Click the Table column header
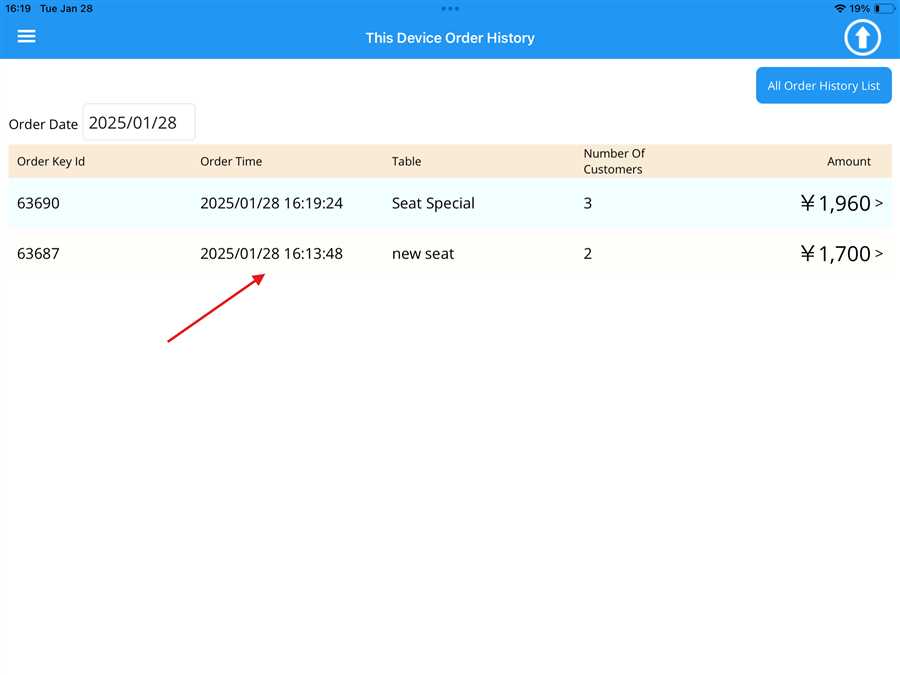Image resolution: width=900 pixels, height=675 pixels. click(x=406, y=161)
